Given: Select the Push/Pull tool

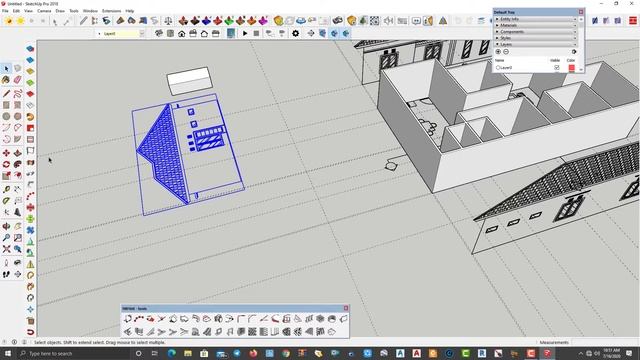Looking at the screenshot, I should [x=18, y=153].
